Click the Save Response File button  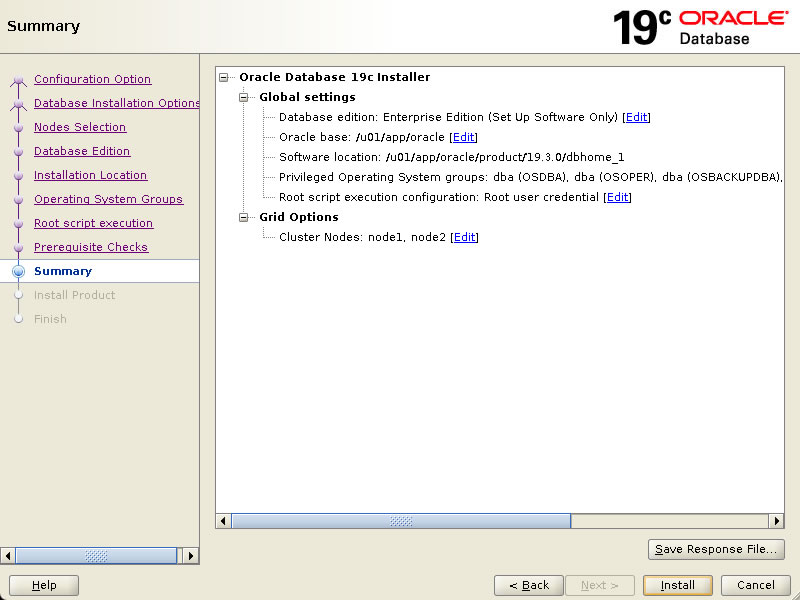(716, 549)
